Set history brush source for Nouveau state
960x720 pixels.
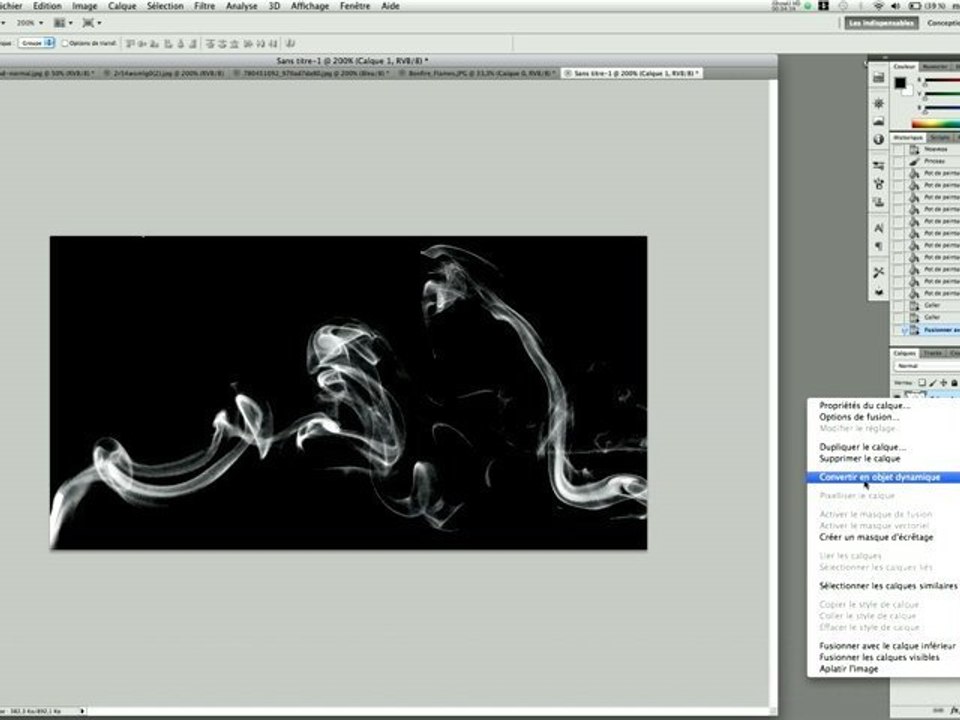point(898,149)
